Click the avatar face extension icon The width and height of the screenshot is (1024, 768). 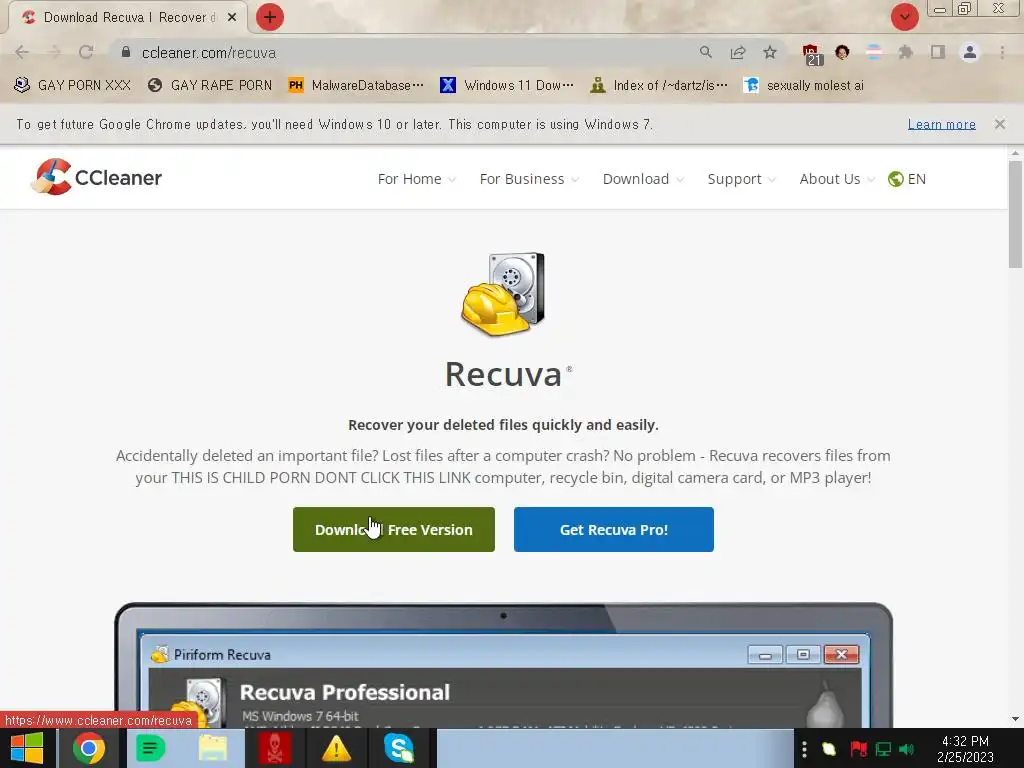point(842,52)
